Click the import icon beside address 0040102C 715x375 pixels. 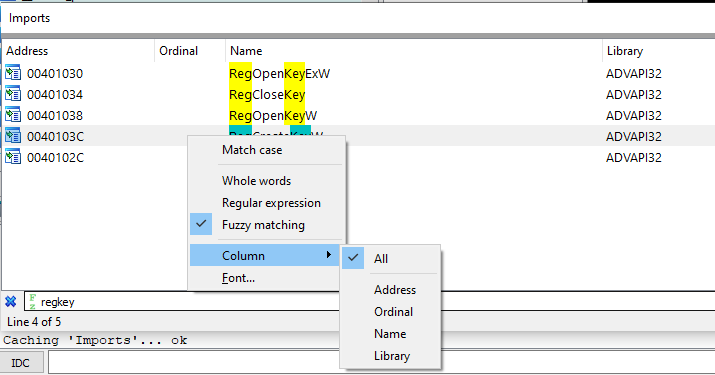click(x=13, y=157)
